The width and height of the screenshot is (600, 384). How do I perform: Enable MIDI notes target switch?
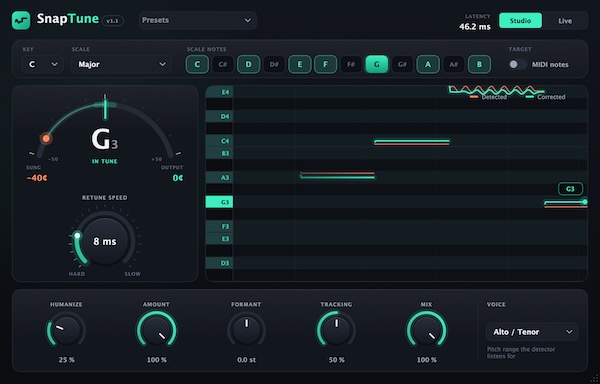517,64
